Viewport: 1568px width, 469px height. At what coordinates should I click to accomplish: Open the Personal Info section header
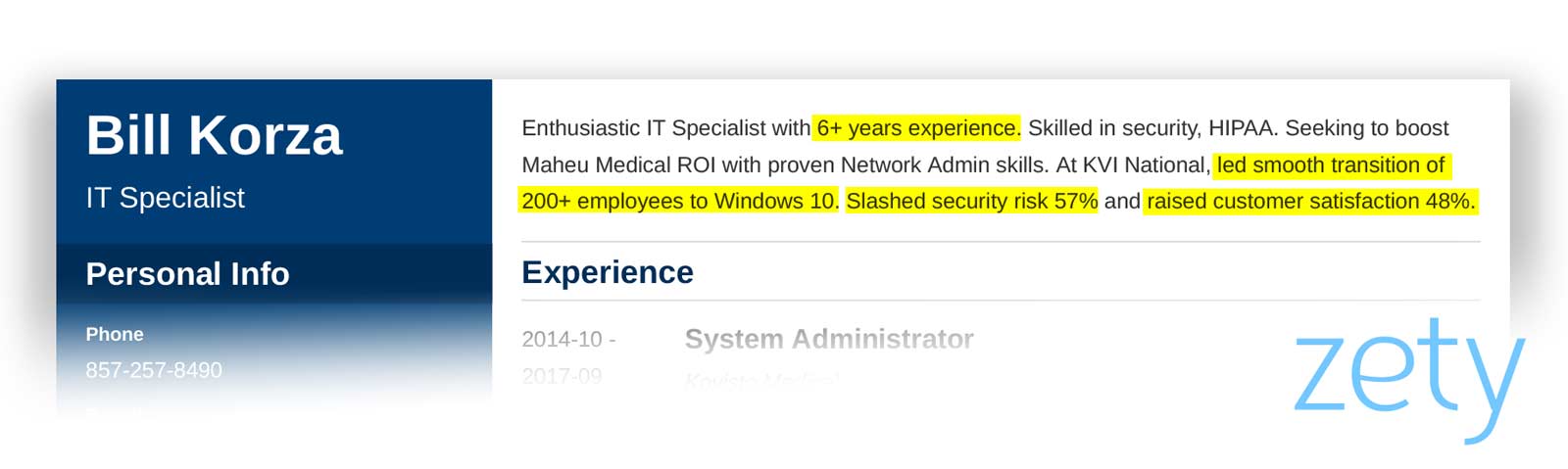(187, 273)
